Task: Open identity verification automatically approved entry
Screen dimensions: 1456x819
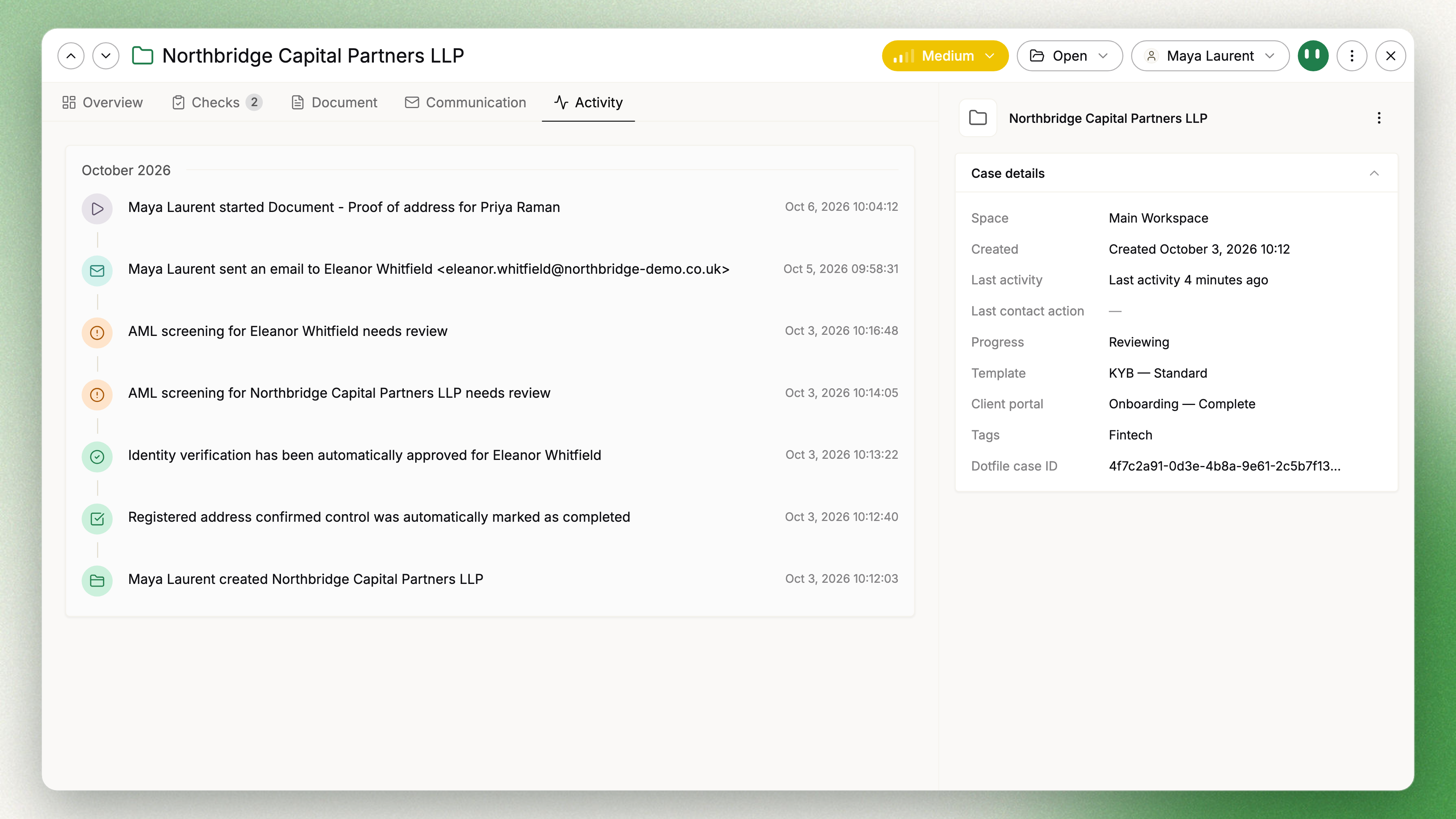Action: pyautogui.click(x=364, y=455)
